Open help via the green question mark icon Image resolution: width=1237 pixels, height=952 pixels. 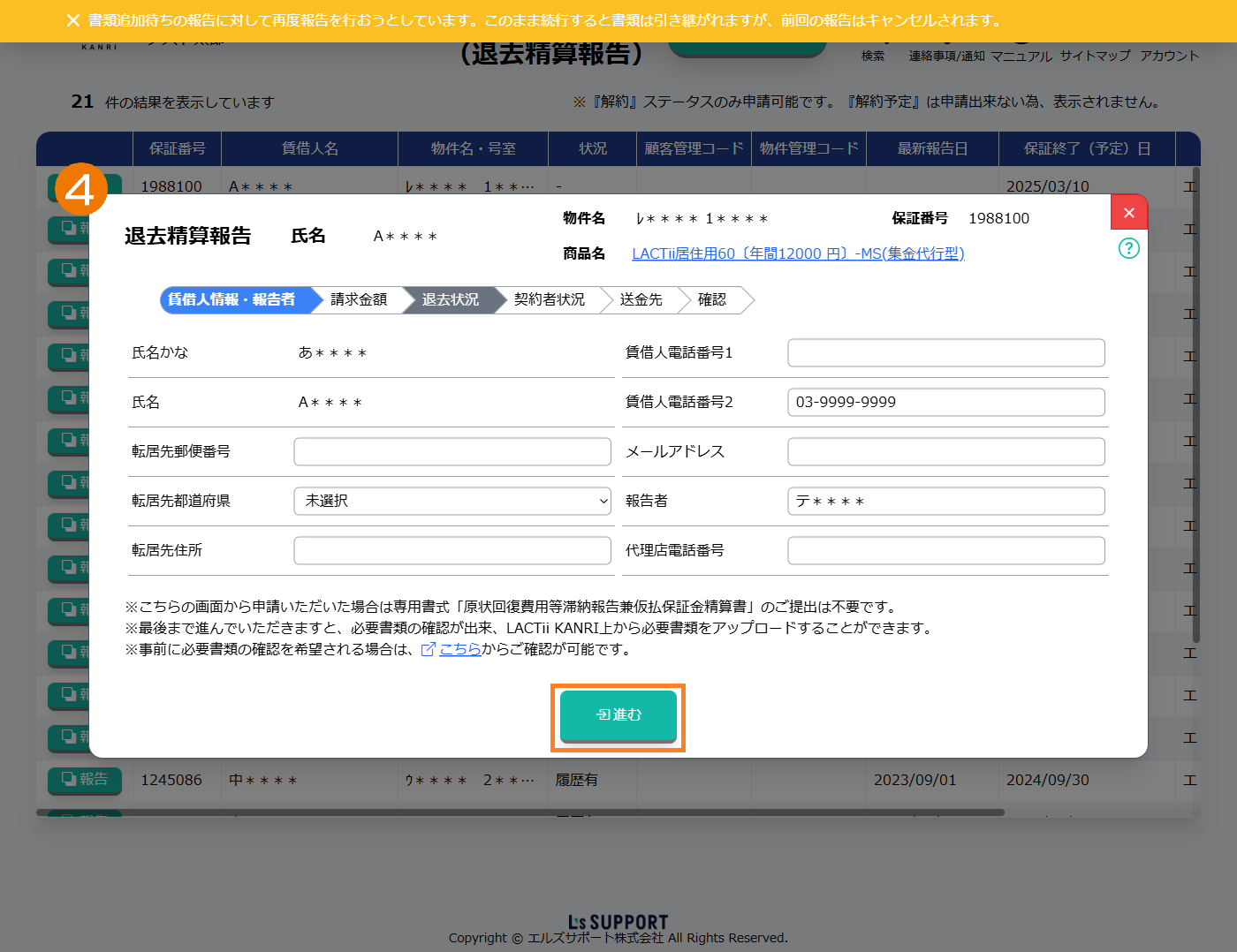[1128, 248]
